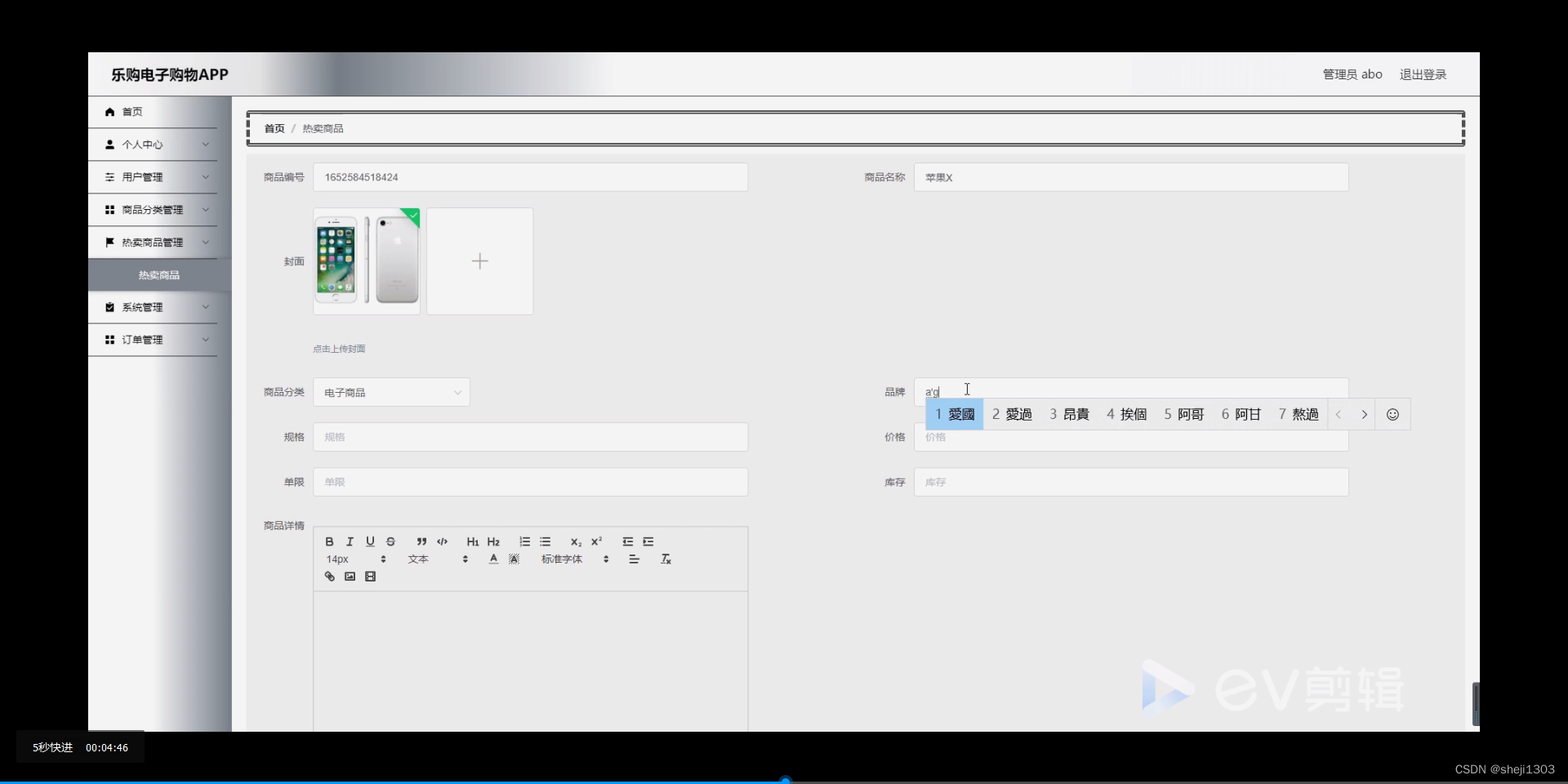Open the 商品分类 category dropdown
This screenshot has height=784, width=1568.
391,392
